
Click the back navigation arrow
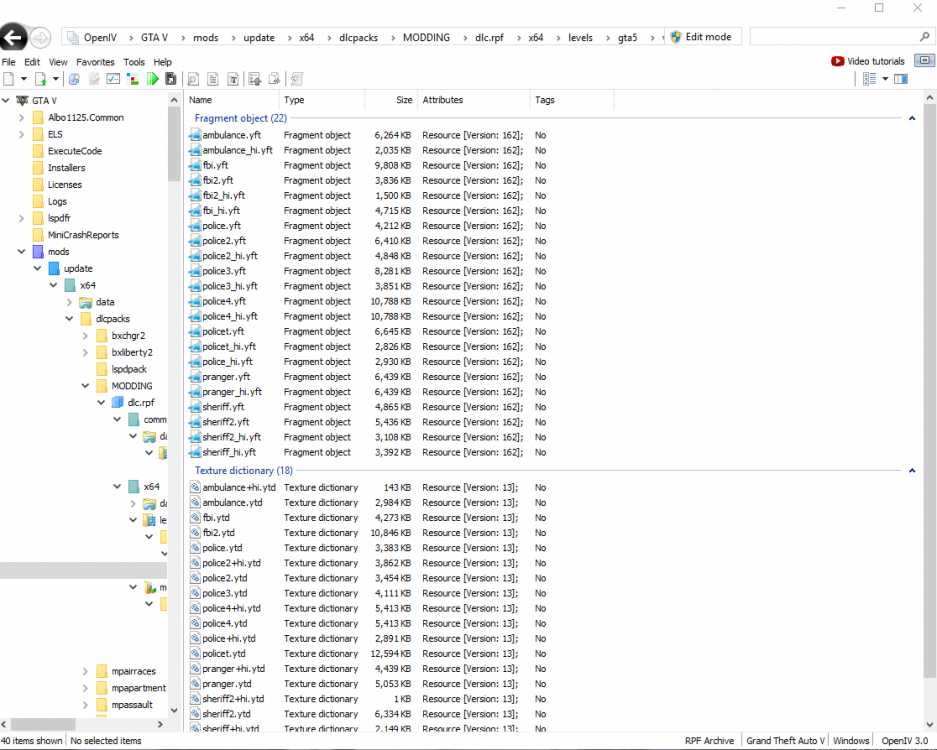click(x=13, y=38)
